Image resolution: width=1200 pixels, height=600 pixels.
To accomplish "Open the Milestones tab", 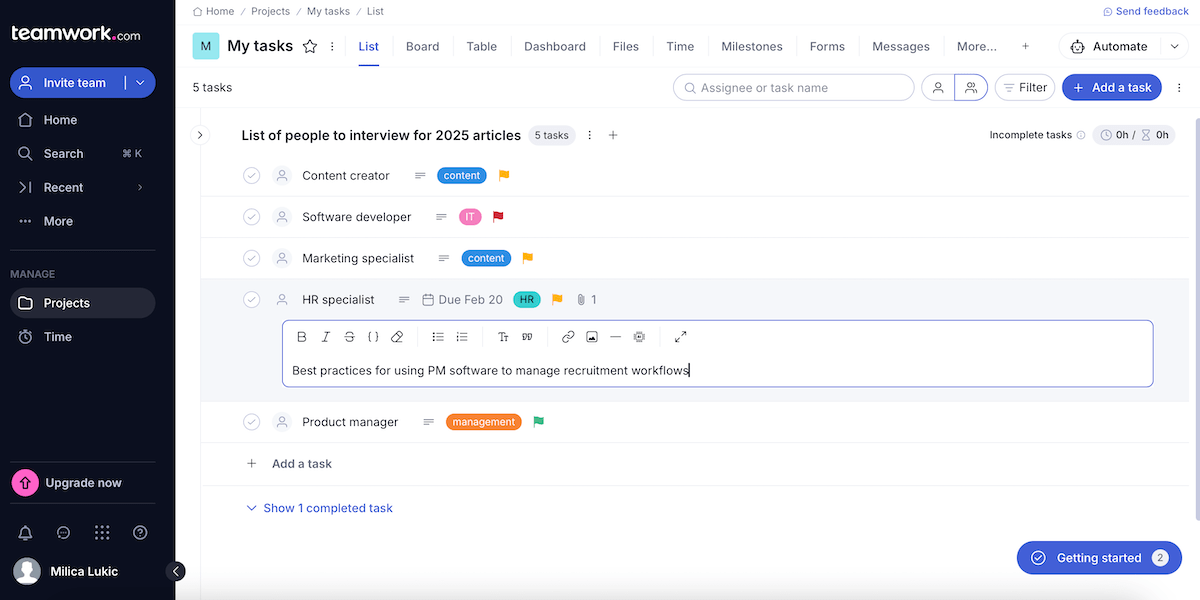I will point(751,46).
